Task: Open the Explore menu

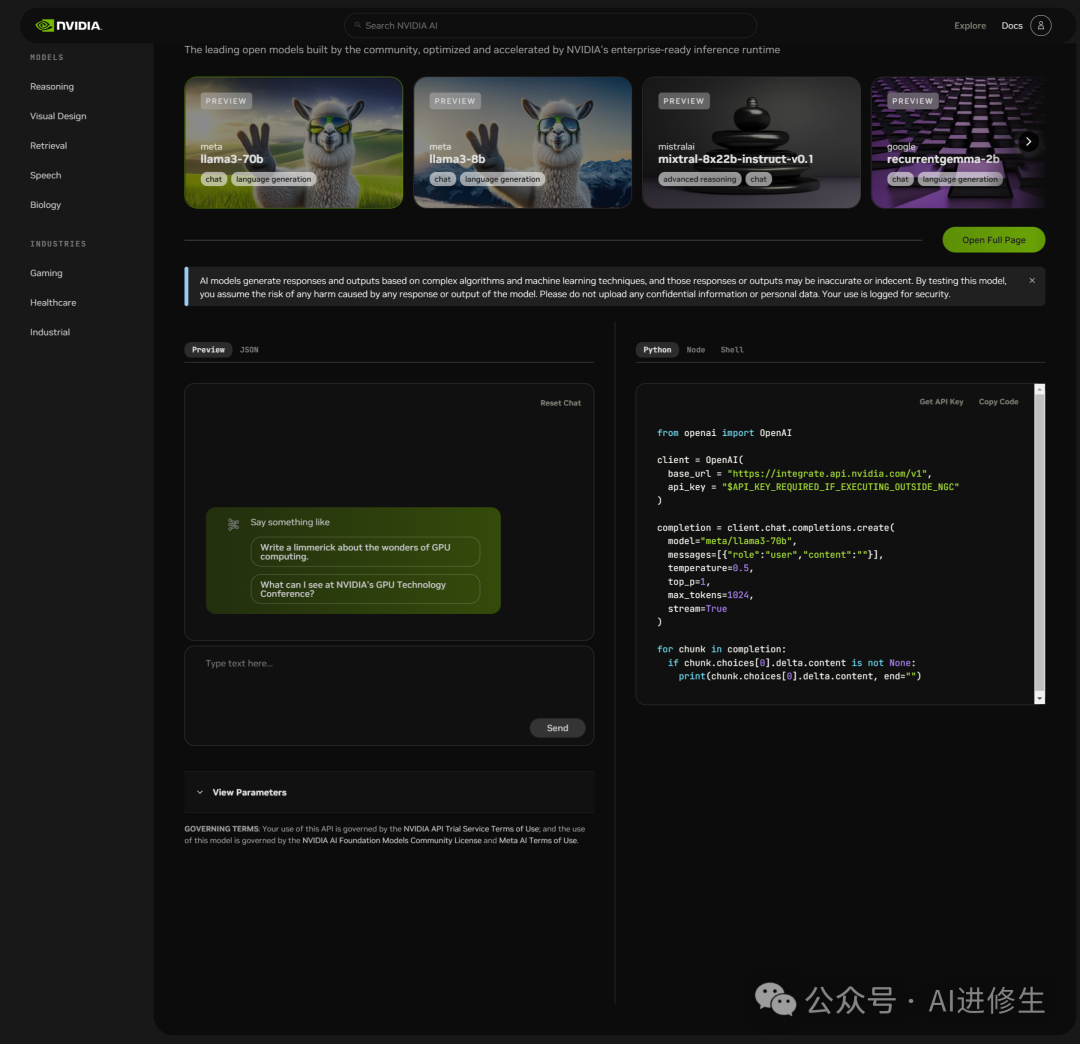Action: click(970, 25)
